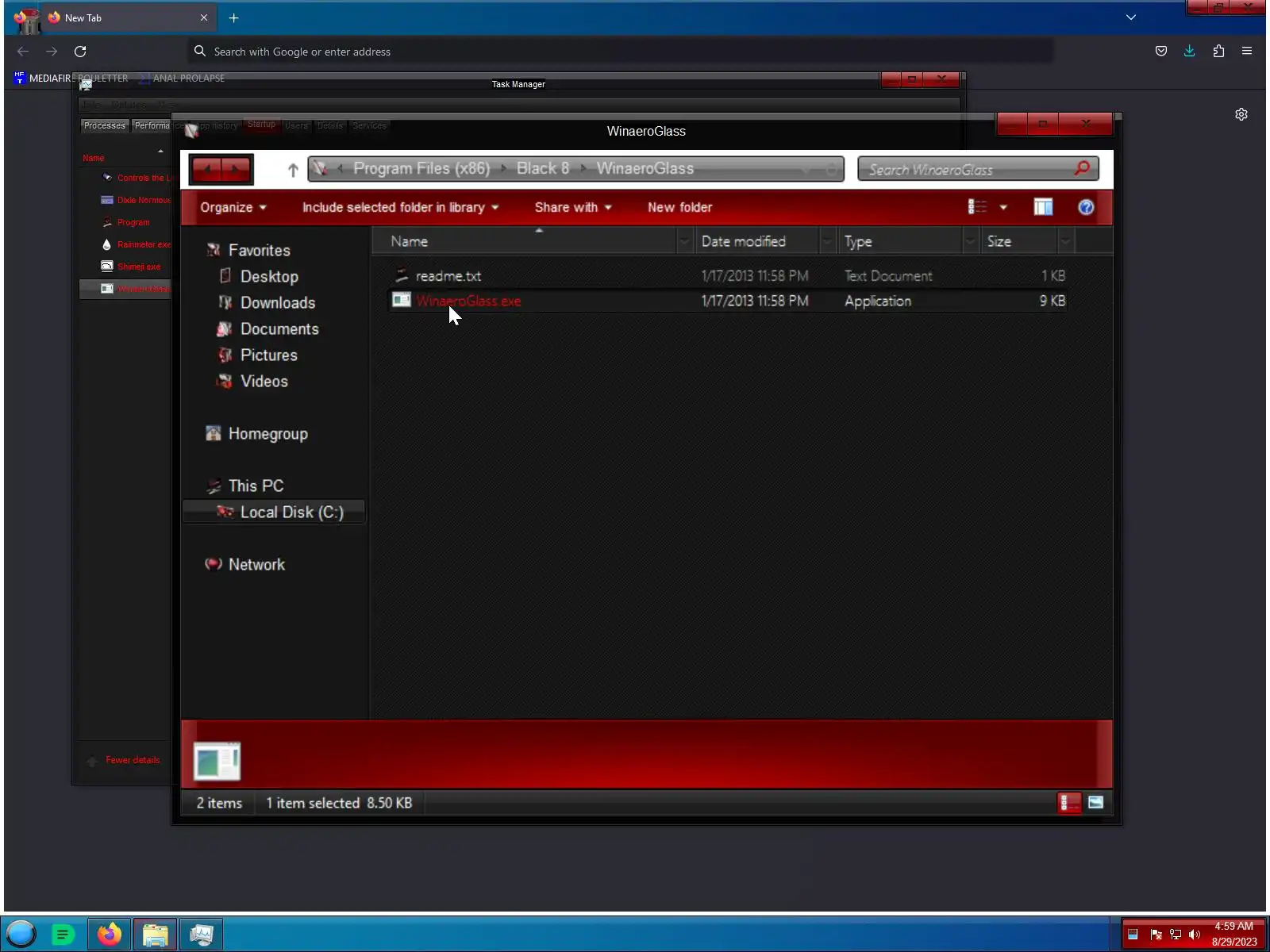Go up one folder level in Explorer
Viewport: 1270px width, 952px height.
293,170
